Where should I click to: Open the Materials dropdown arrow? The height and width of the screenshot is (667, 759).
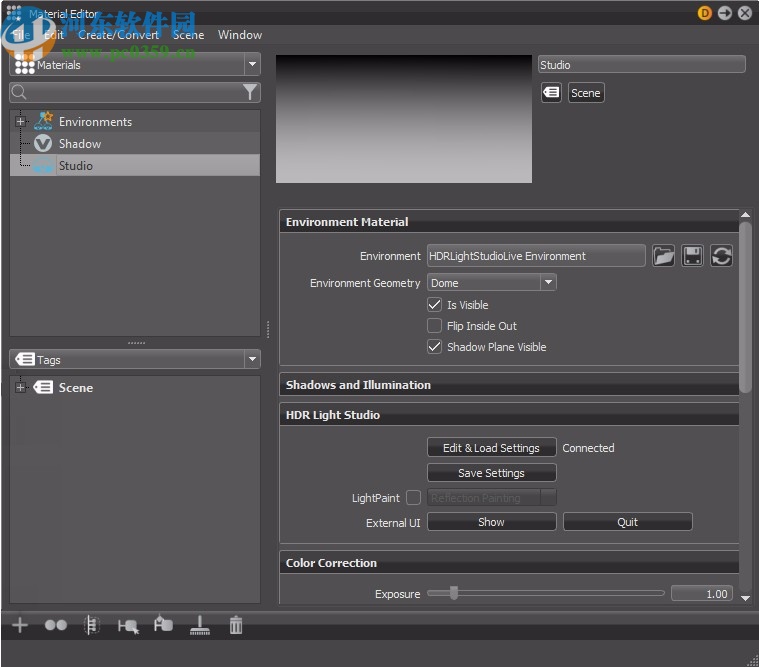click(x=252, y=64)
